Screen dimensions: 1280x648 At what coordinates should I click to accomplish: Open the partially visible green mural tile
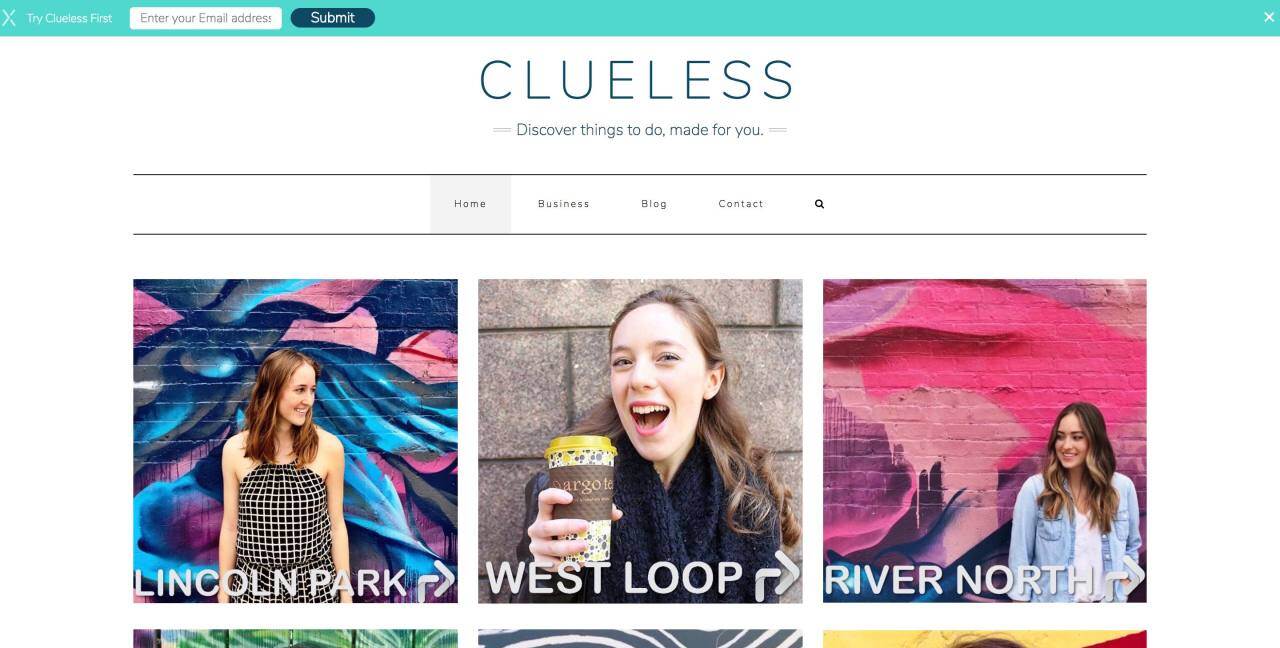pyautogui.click(x=295, y=639)
